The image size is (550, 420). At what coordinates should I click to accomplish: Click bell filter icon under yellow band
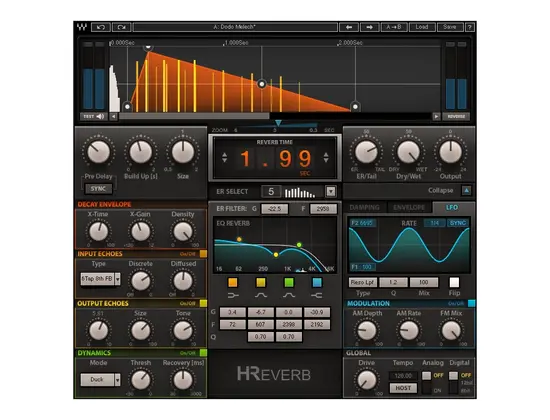point(261,296)
